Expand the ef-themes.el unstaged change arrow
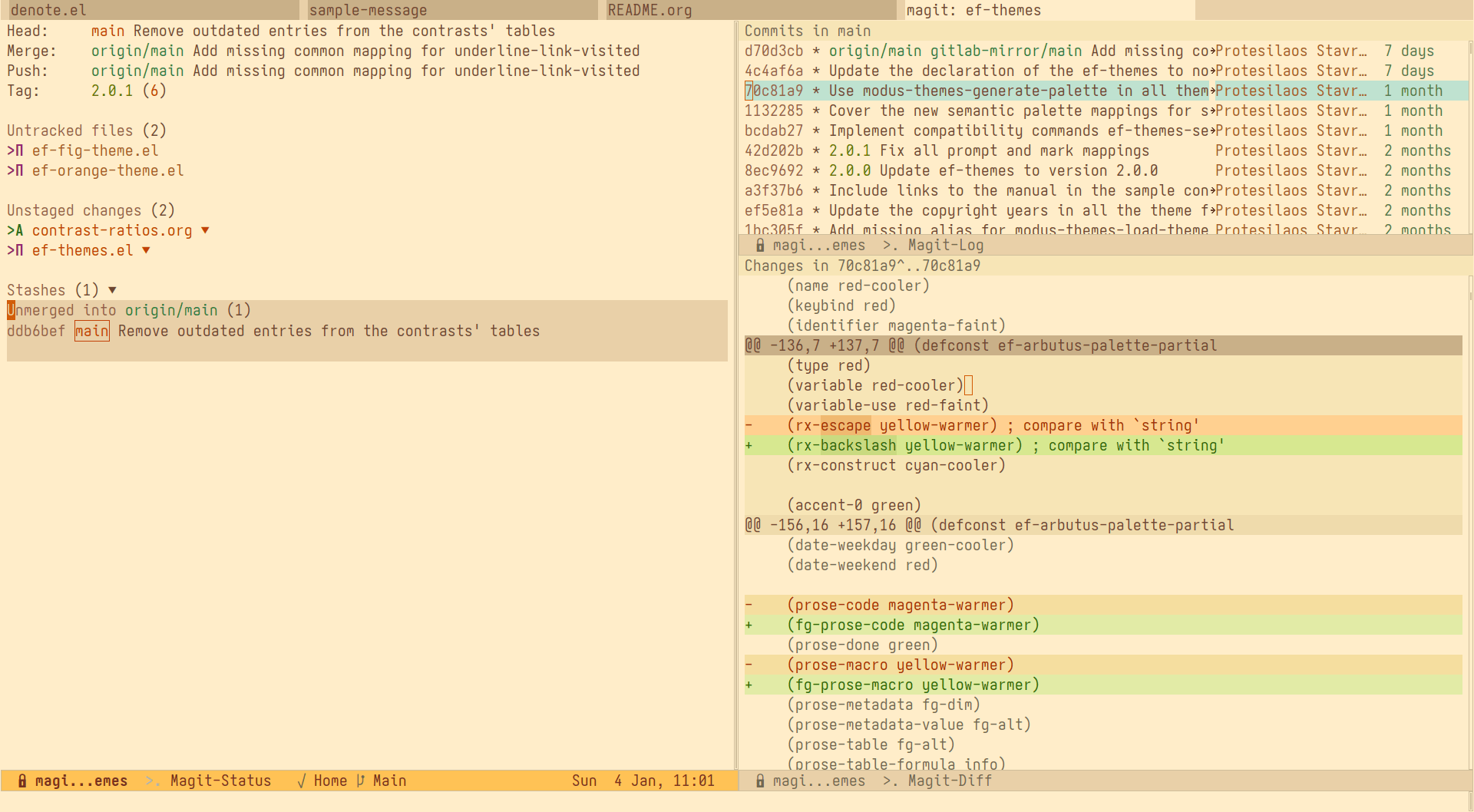 pyautogui.click(x=146, y=250)
